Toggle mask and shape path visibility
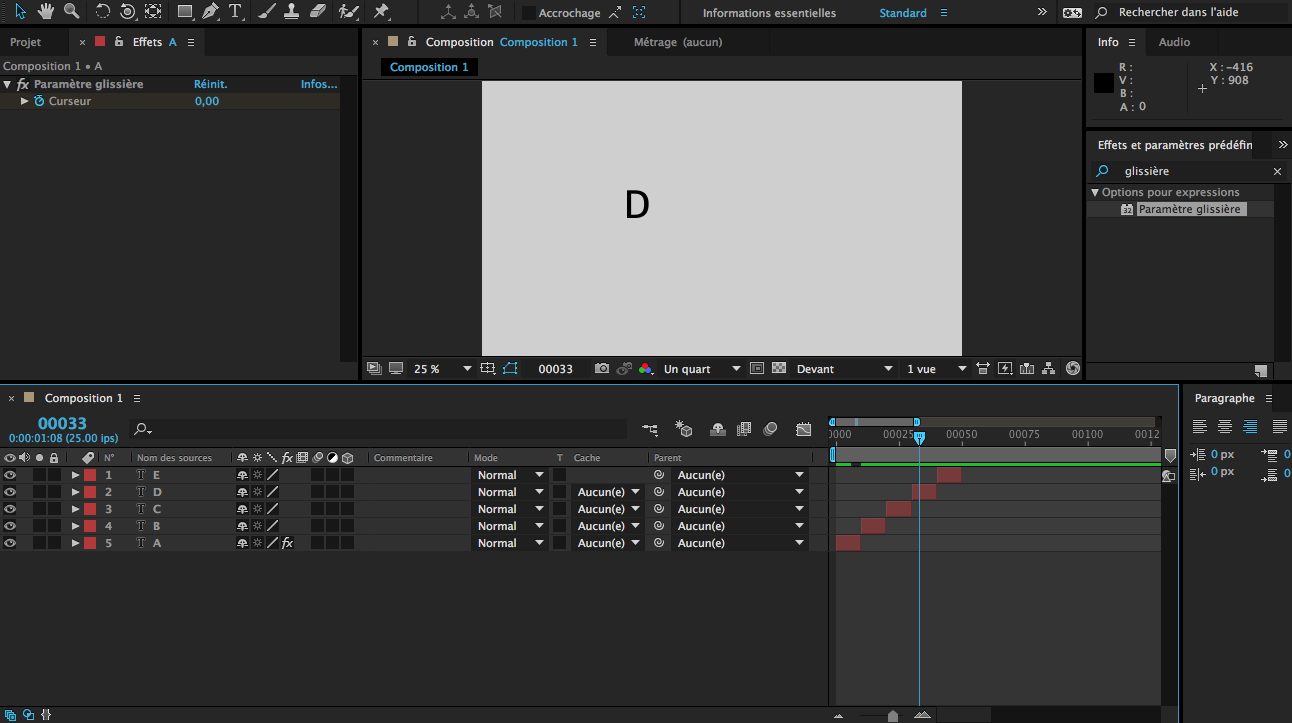 point(511,369)
